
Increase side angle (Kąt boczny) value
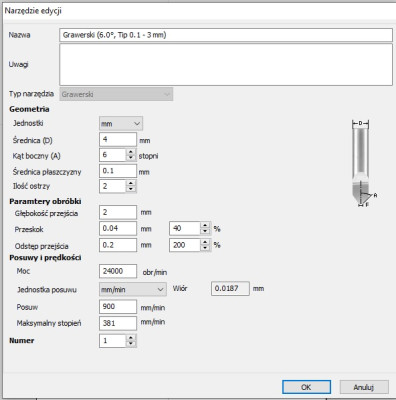click(131, 152)
